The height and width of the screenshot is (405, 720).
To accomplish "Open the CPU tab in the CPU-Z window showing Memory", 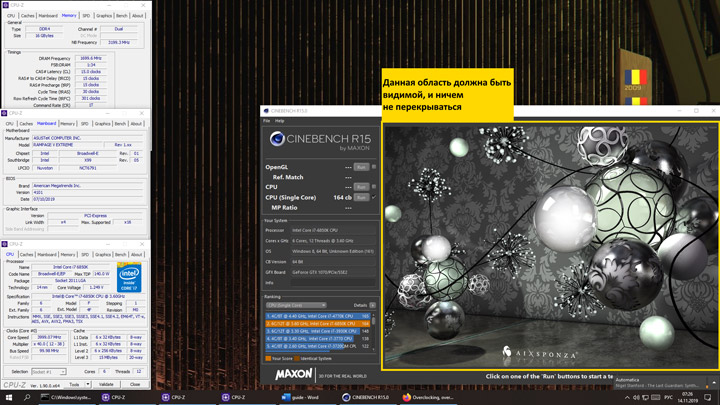I will (11, 16).
